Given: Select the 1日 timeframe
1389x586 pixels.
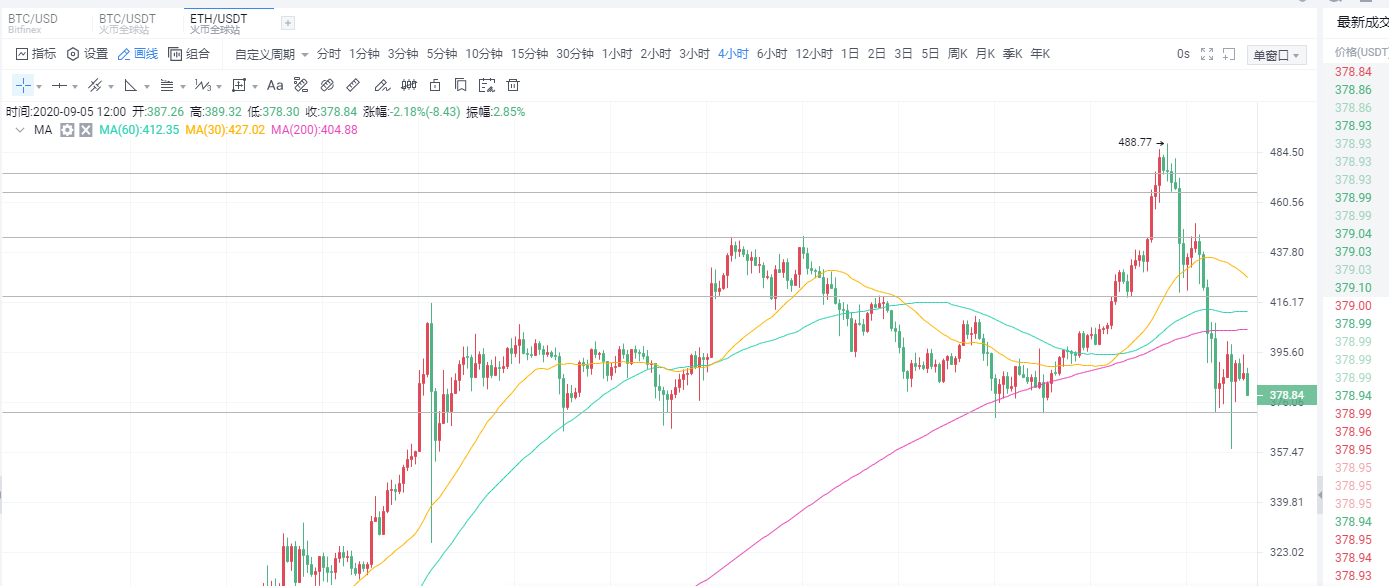Looking at the screenshot, I should (850, 54).
